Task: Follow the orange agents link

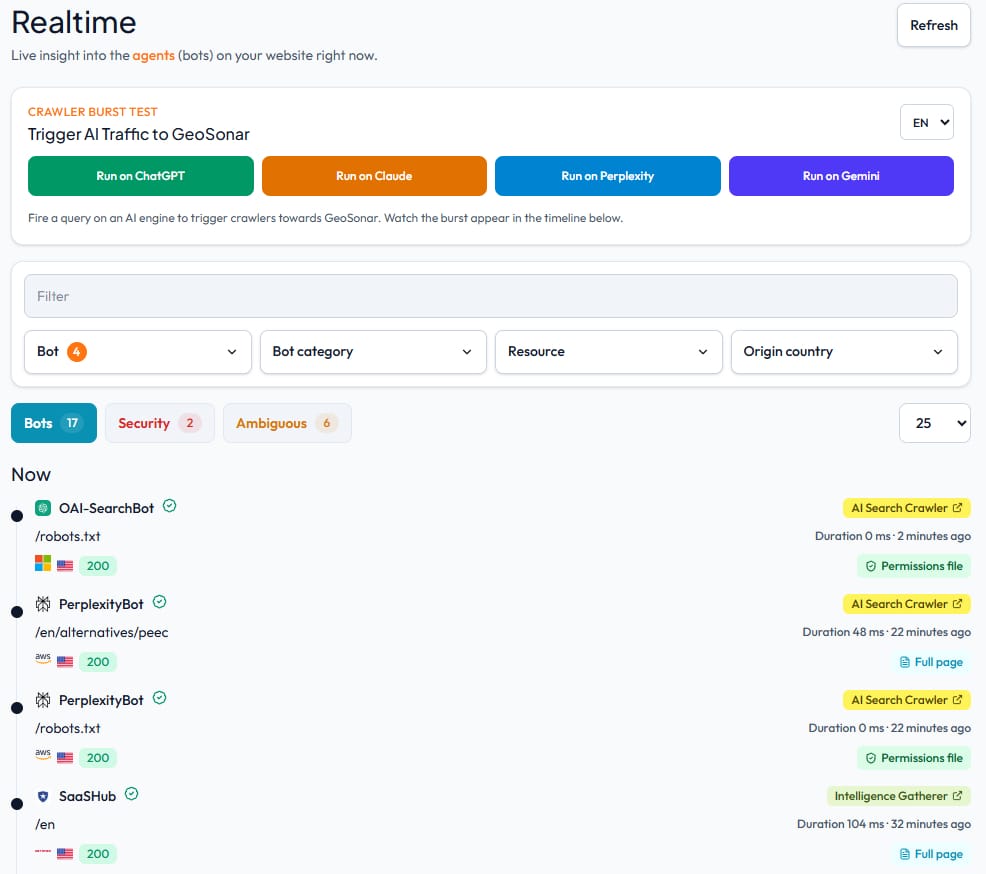Action: point(153,55)
